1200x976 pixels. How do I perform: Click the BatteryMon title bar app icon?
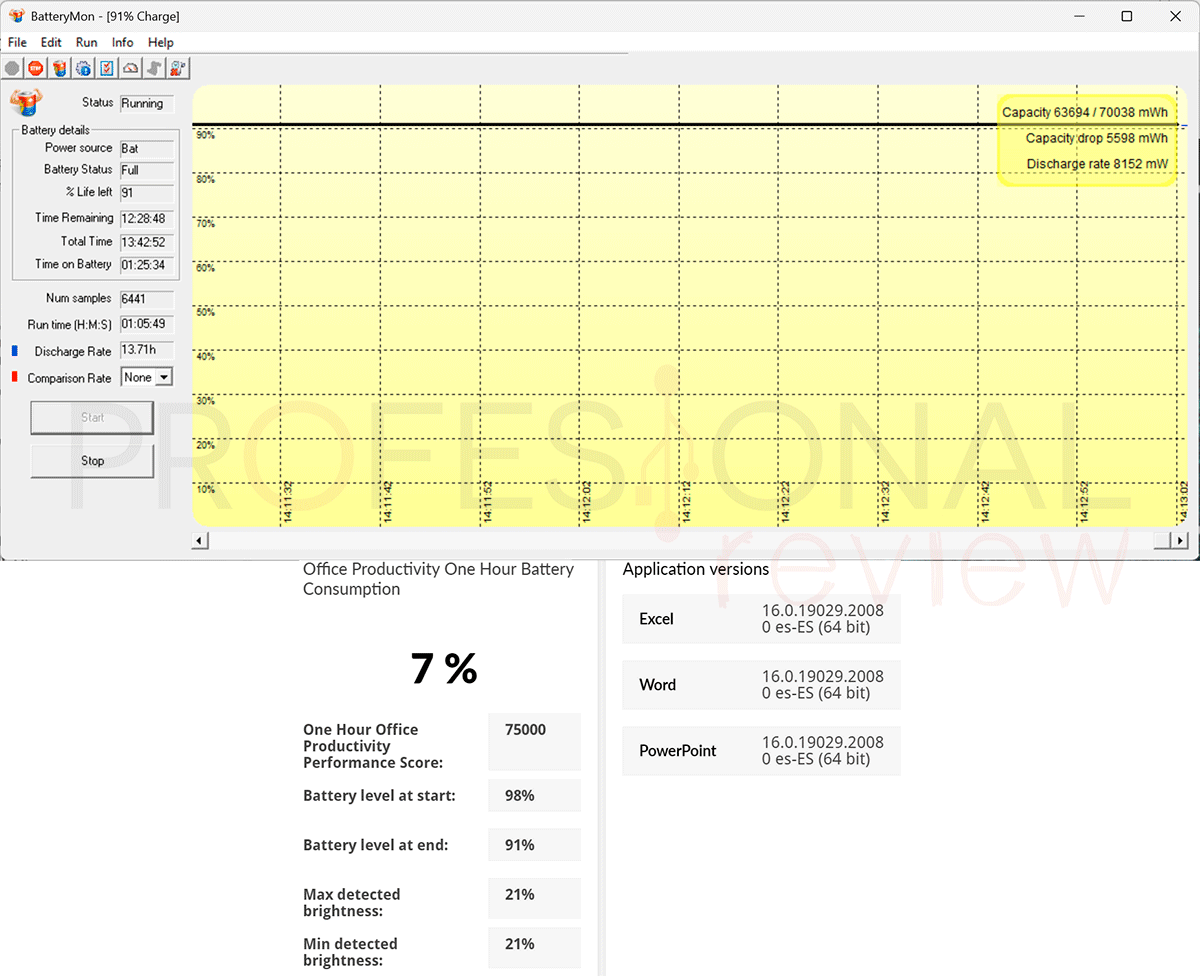[x=16, y=16]
